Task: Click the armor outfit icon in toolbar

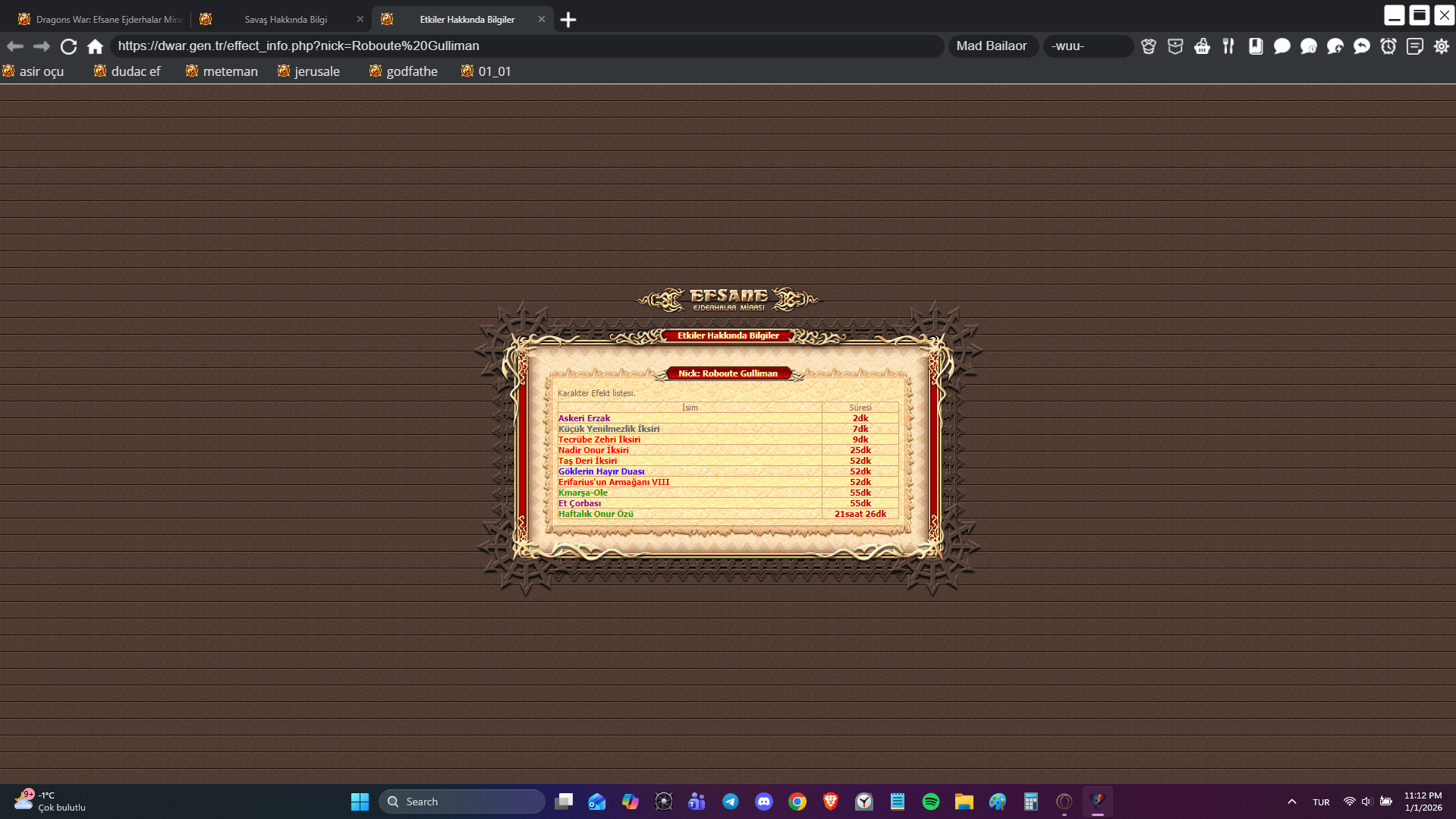Action: pyautogui.click(x=1149, y=46)
